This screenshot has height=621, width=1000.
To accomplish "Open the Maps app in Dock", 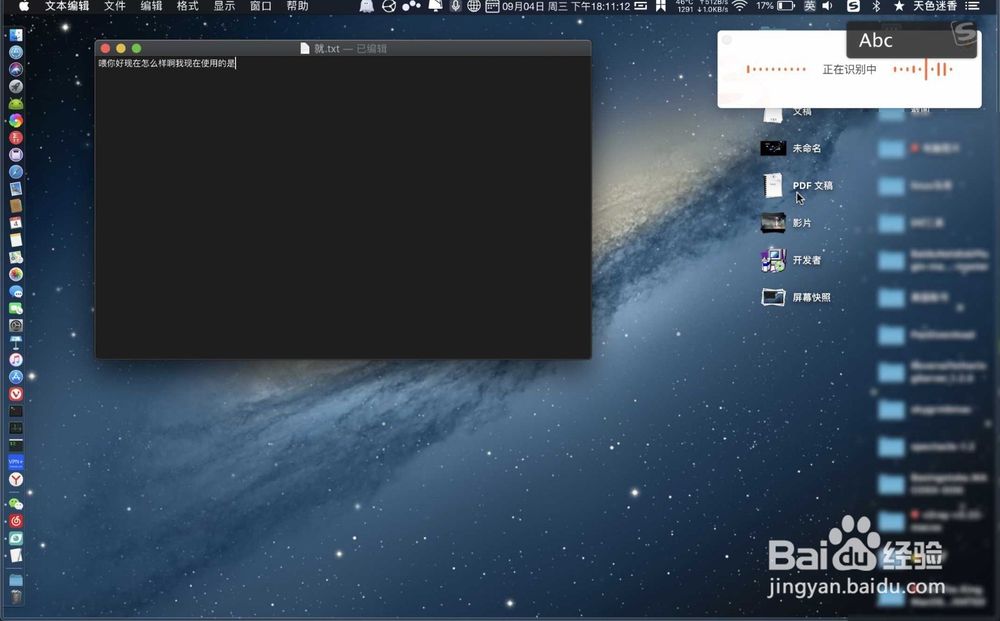I will pos(16,257).
